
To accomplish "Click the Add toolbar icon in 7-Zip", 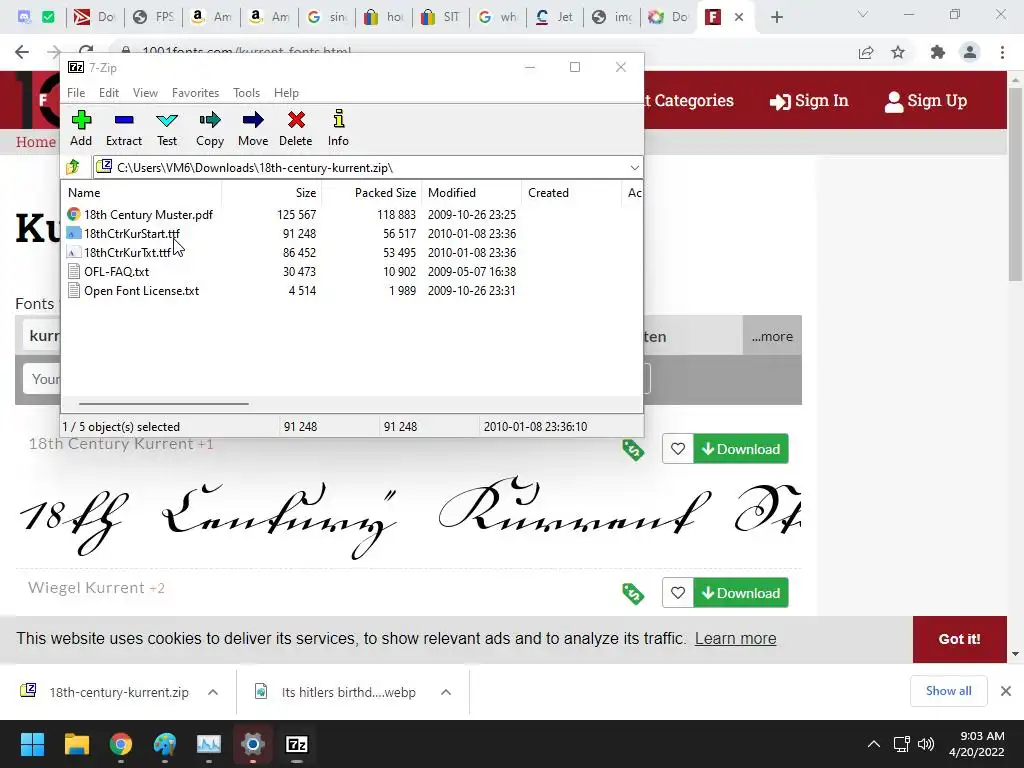I will click(81, 128).
